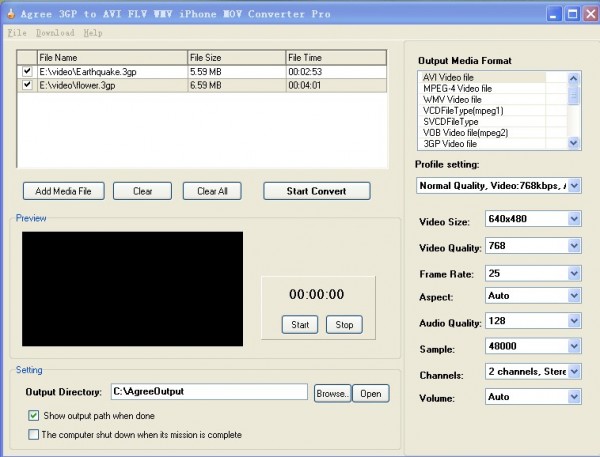
Task: Uncheck the Earthquake.3gp file checkbox
Action: coord(27,72)
